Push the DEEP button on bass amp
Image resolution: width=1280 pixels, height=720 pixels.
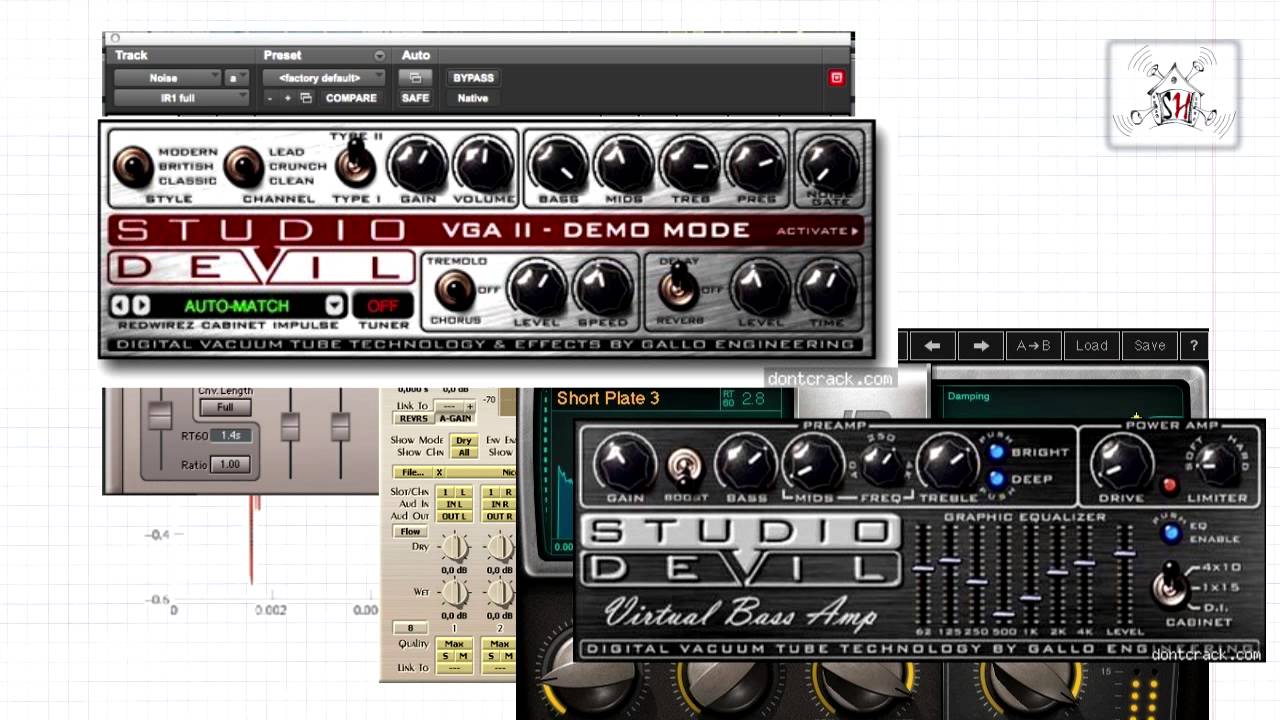(997, 479)
